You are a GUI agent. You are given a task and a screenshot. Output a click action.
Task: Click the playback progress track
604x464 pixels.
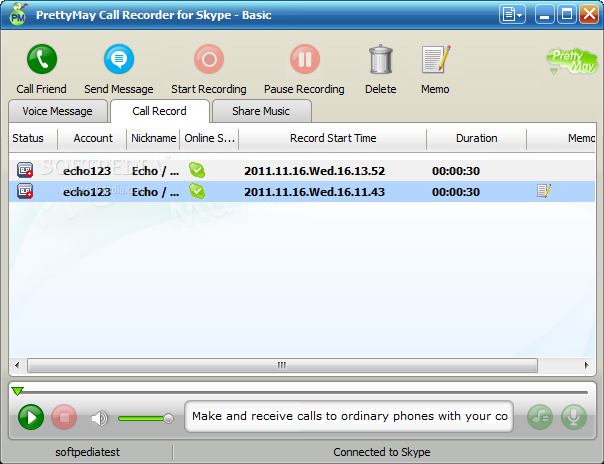(302, 392)
